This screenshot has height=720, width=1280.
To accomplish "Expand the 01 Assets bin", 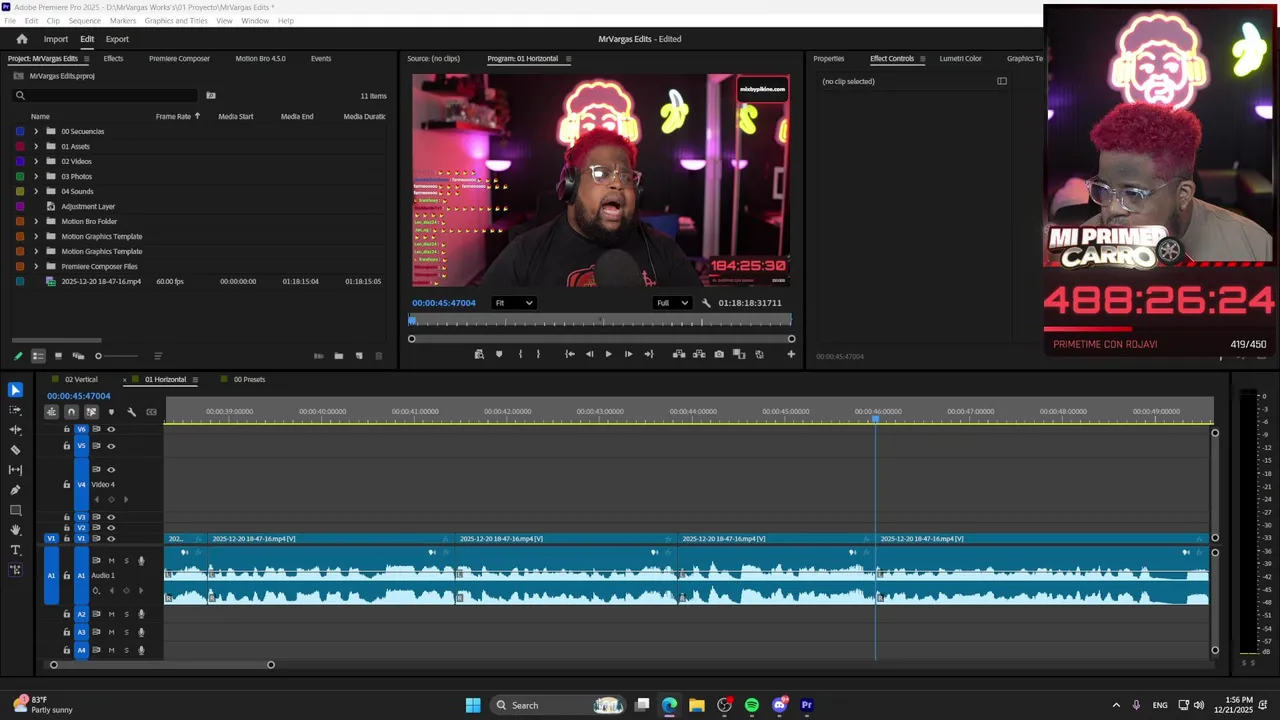I will (36, 146).
